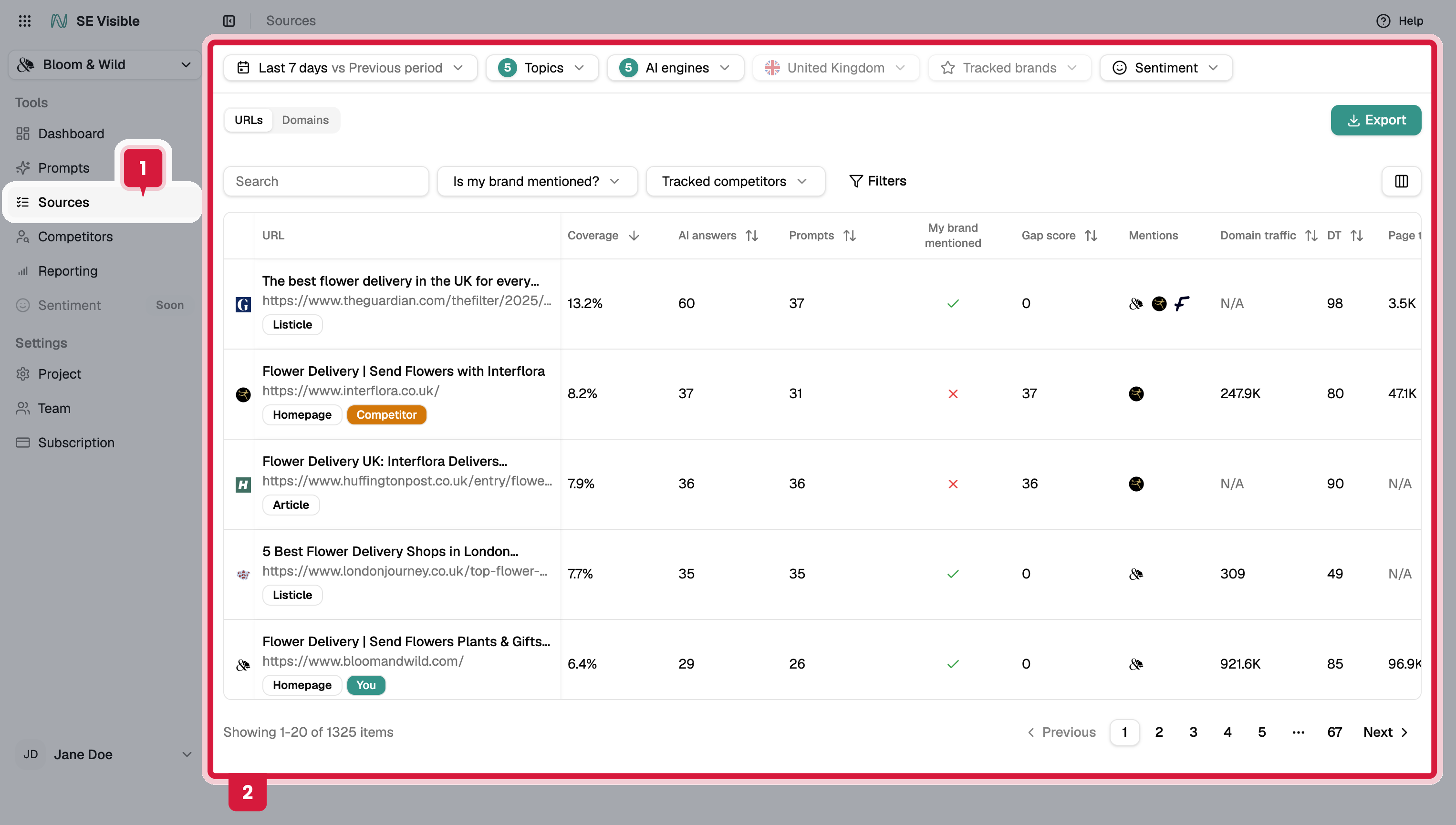Click the Export button

(x=1375, y=120)
